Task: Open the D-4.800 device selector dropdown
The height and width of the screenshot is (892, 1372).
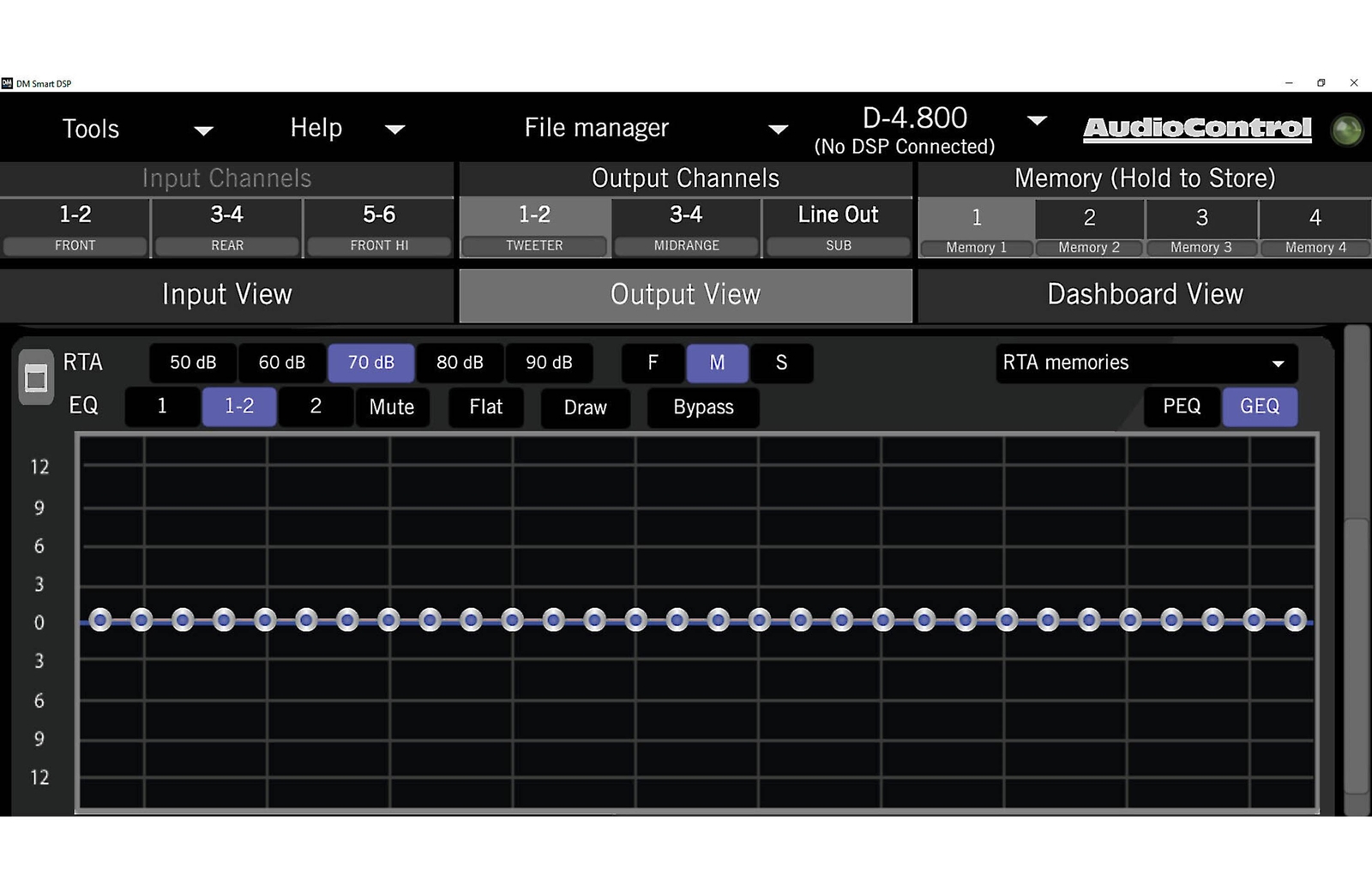Action: (x=1037, y=120)
